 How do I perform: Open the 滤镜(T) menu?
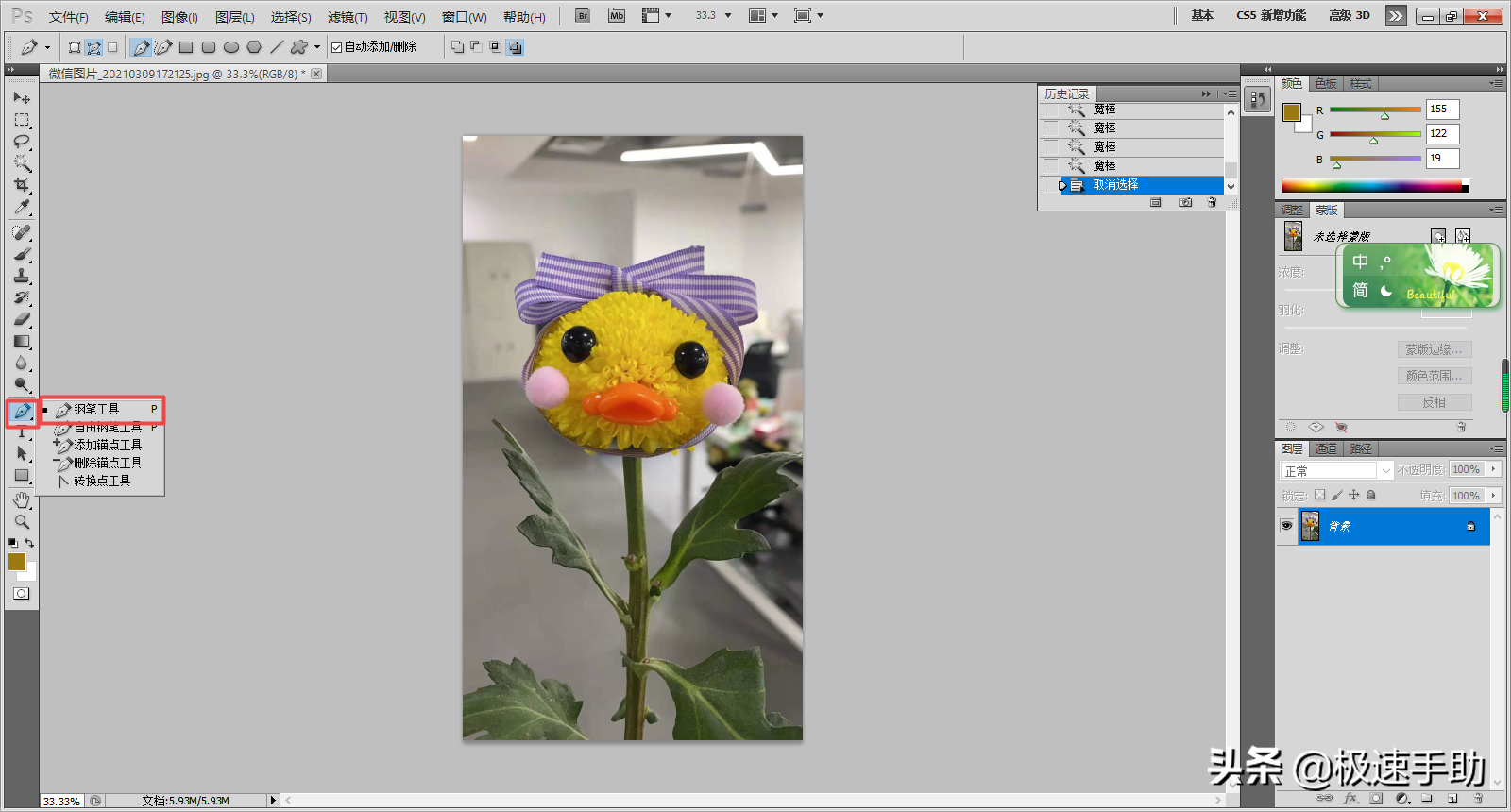pos(348,17)
